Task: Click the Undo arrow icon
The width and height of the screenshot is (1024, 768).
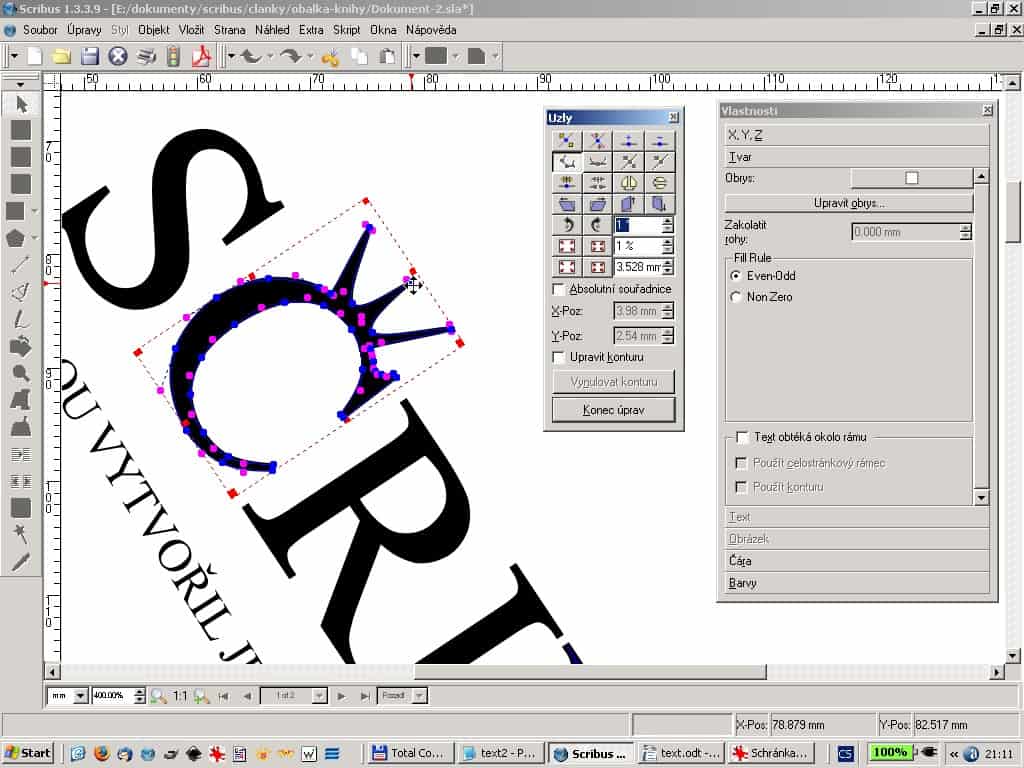Action: (x=251, y=57)
